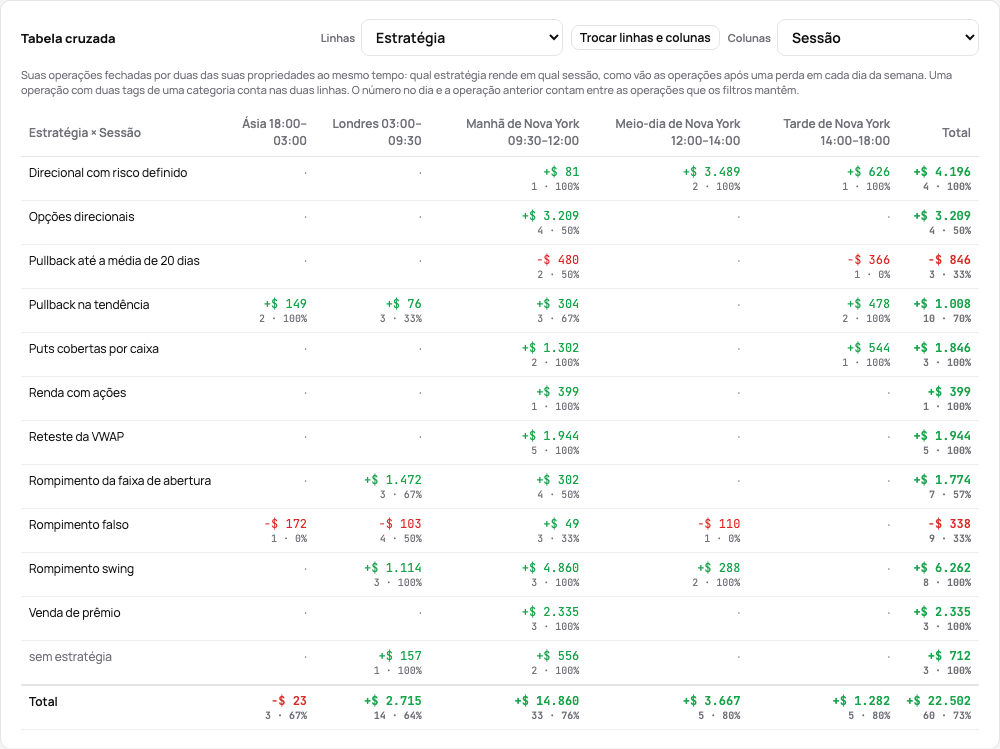Click the grand total +$ 22.502
Image resolution: width=1000 pixels, height=749 pixels.
point(938,701)
